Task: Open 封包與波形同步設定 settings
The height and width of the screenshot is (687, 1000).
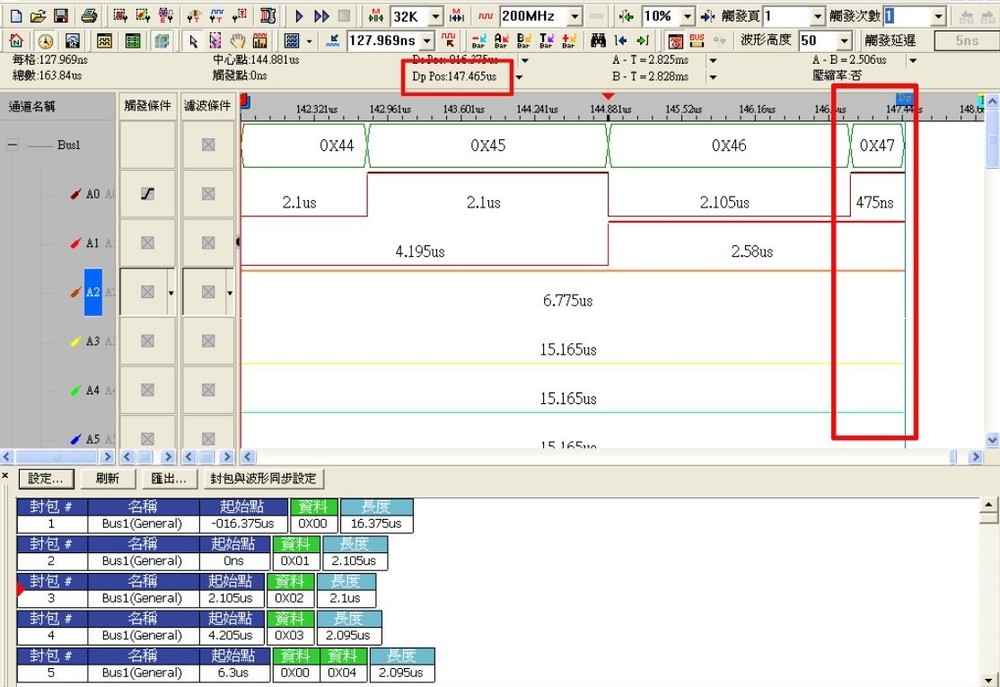Action: coord(263,478)
